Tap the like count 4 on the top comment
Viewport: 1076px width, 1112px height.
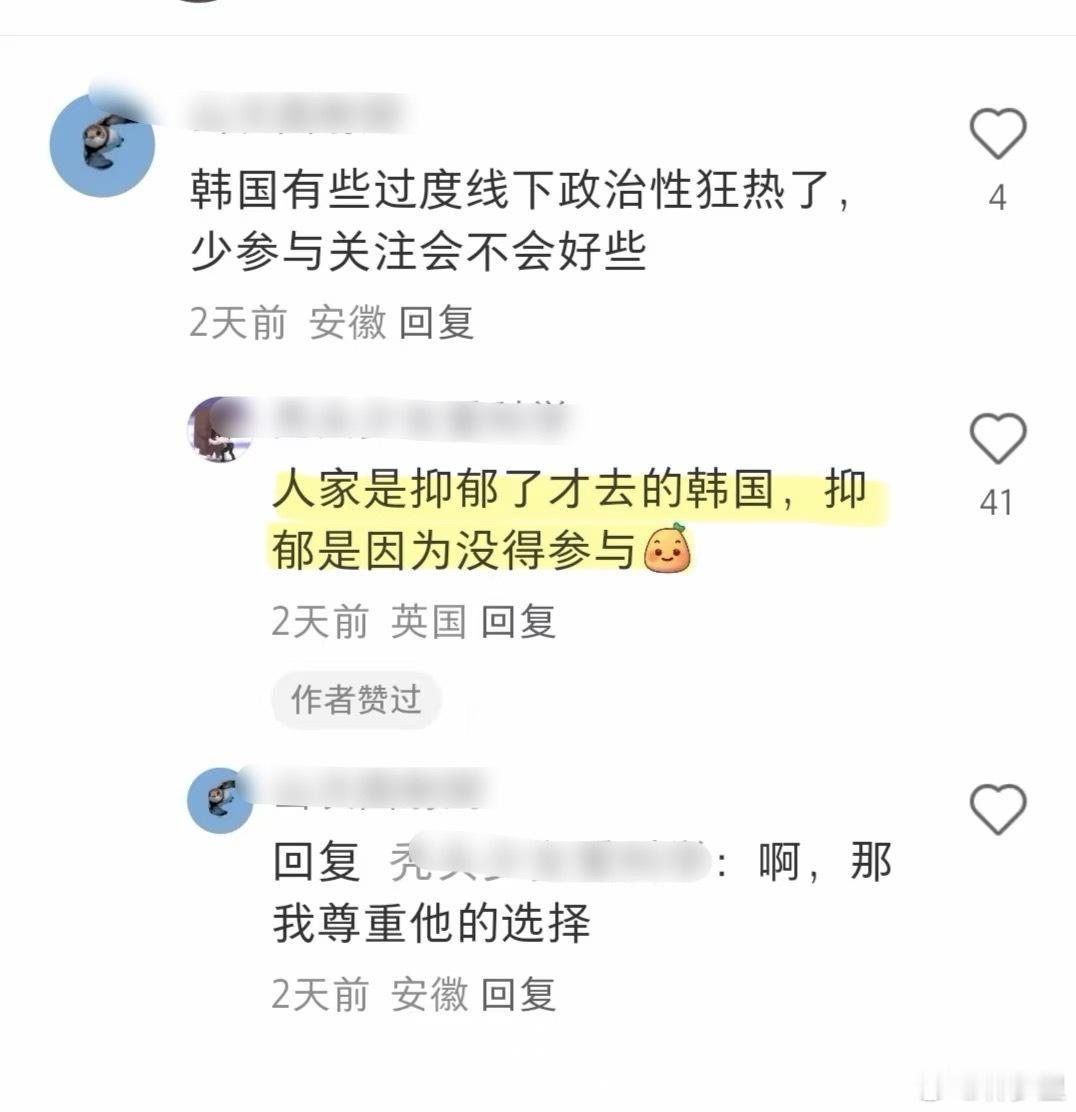[998, 197]
